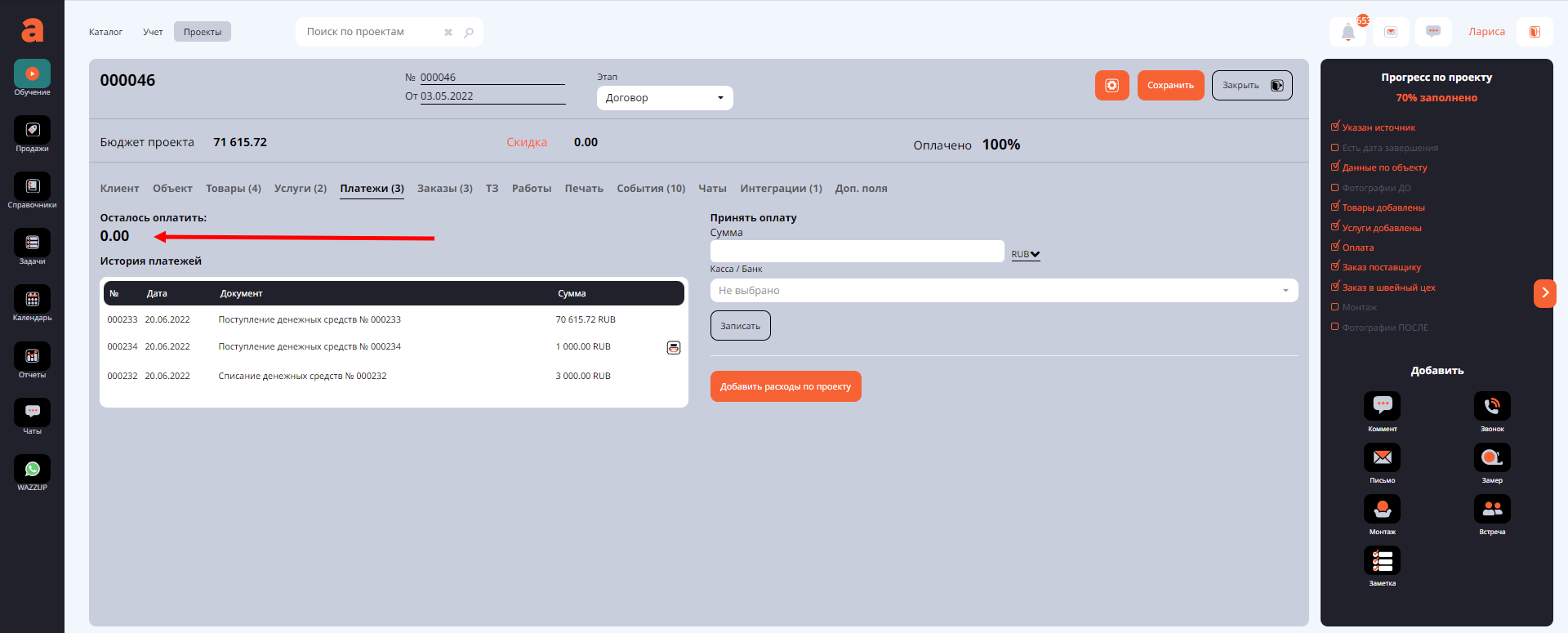Switch to the События (10) tab
Screen dimensions: 1568x633
650,189
